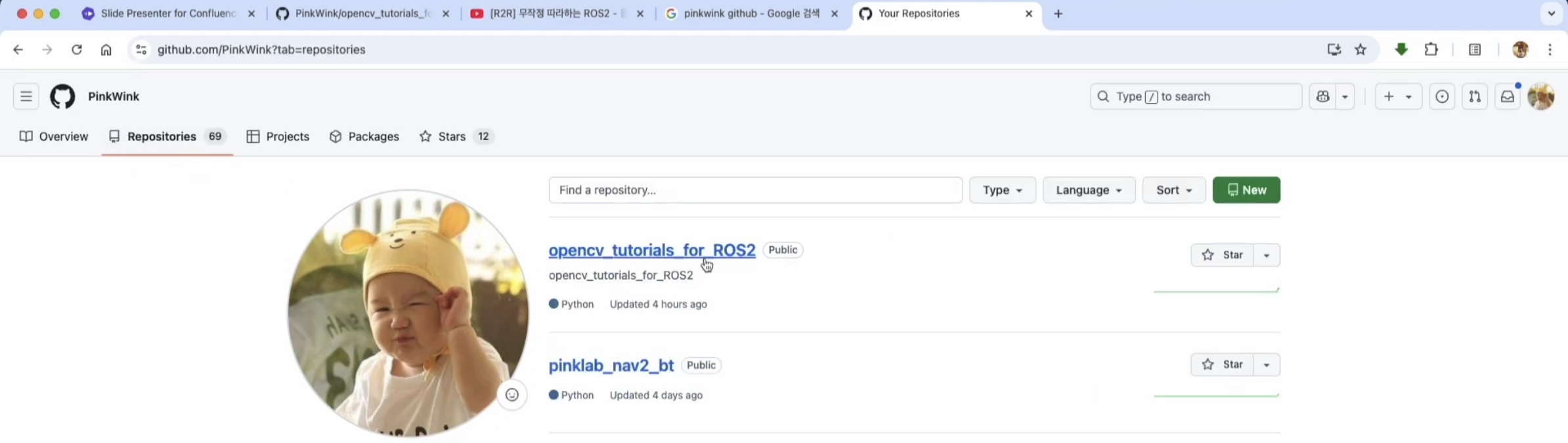Expand the Sort dropdown

click(1174, 190)
